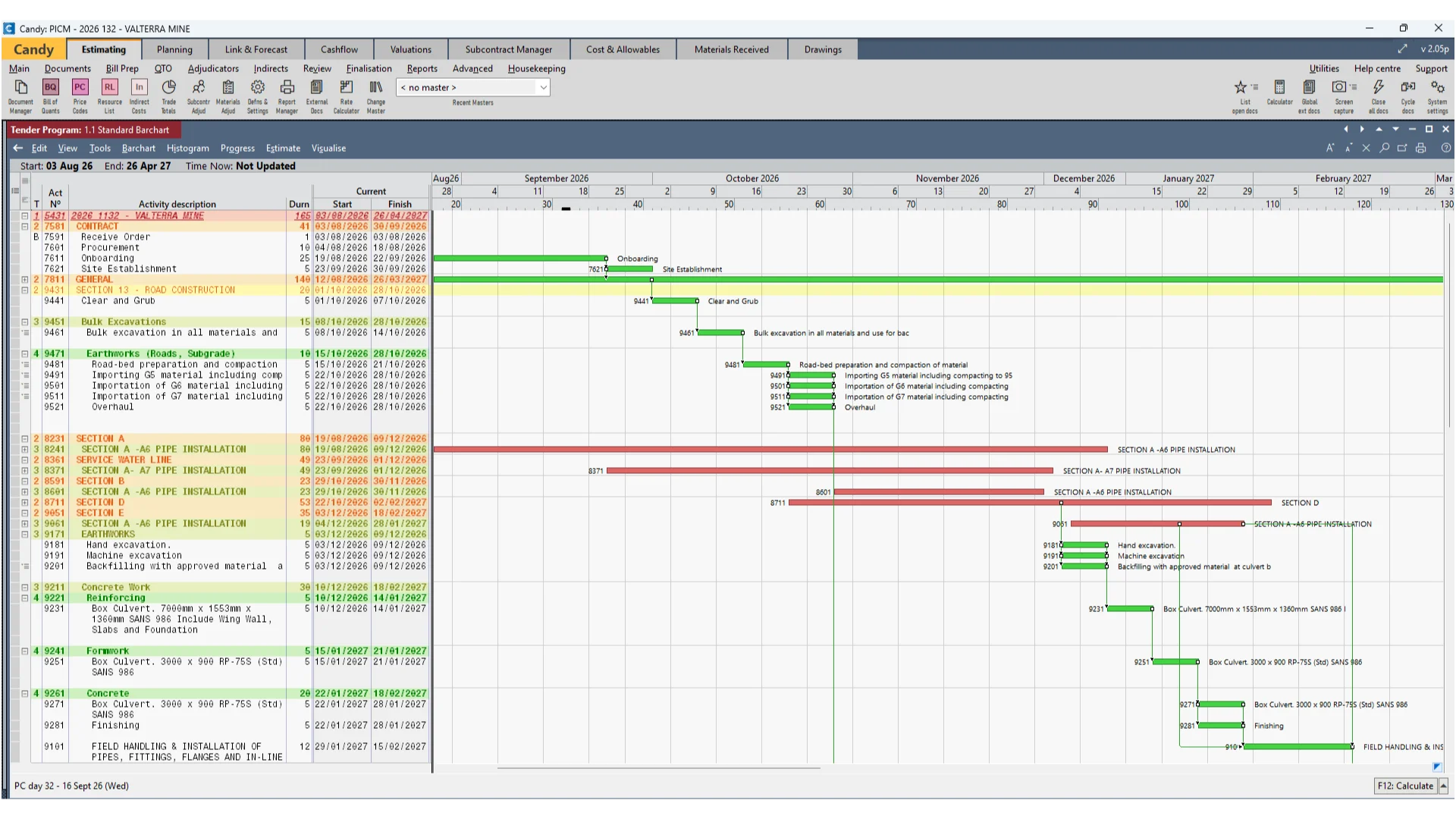Click the Cycle docs icon
The height and width of the screenshot is (819, 1456).
1407,96
